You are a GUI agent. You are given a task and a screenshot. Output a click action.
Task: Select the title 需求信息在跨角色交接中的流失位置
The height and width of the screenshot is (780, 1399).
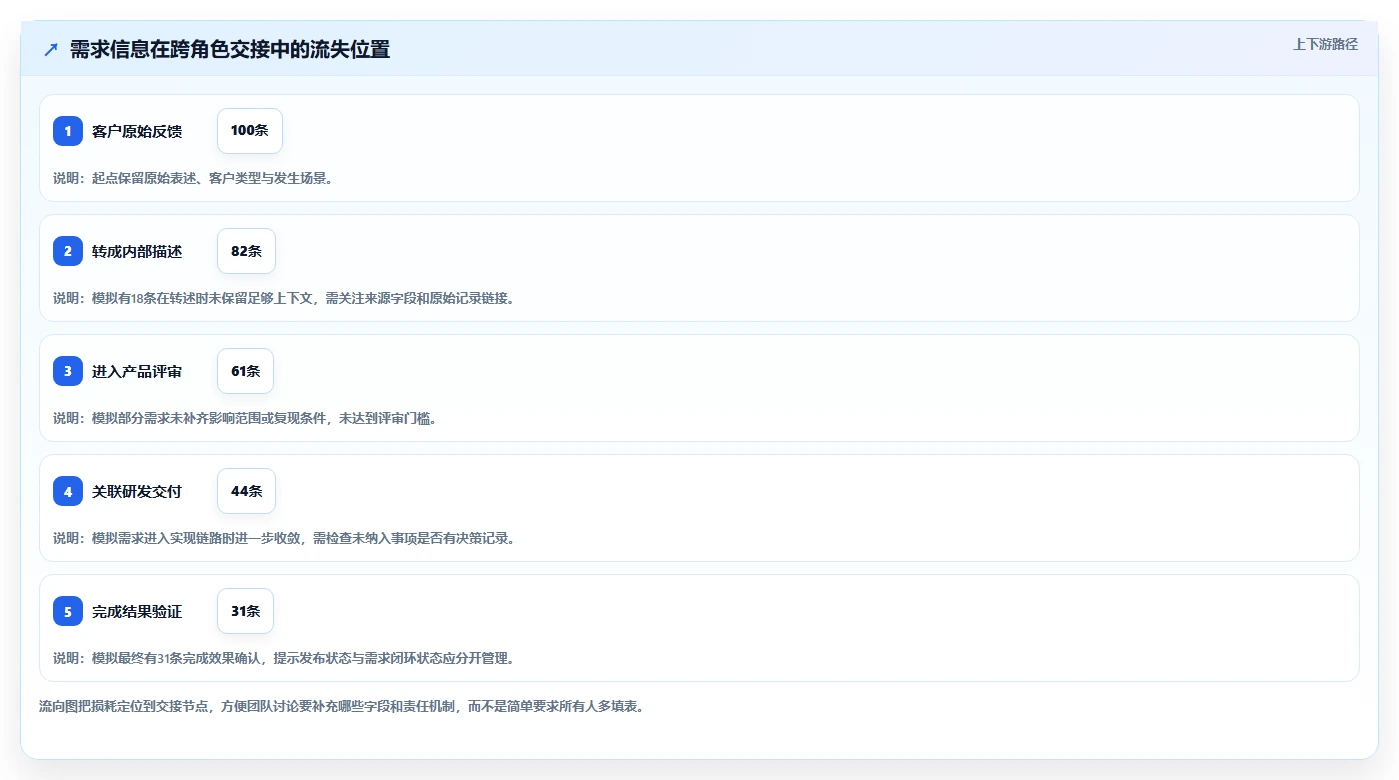pyautogui.click(x=230, y=50)
